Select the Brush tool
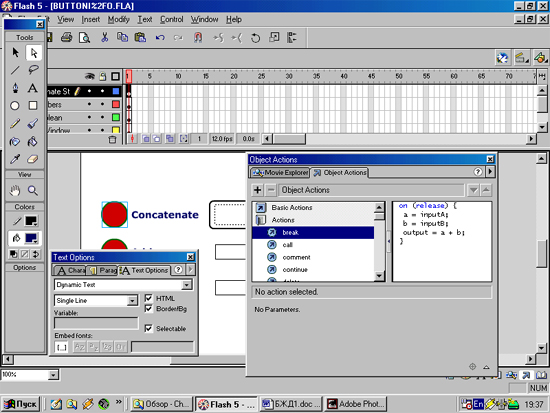Screen dimensions: 550x413 click(x=33, y=124)
